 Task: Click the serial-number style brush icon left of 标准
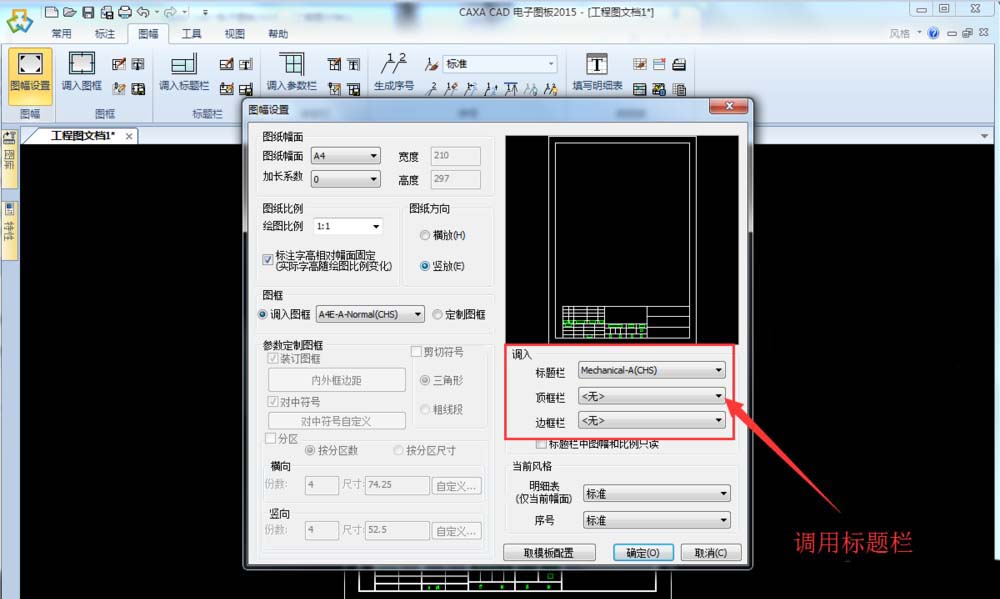click(432, 64)
